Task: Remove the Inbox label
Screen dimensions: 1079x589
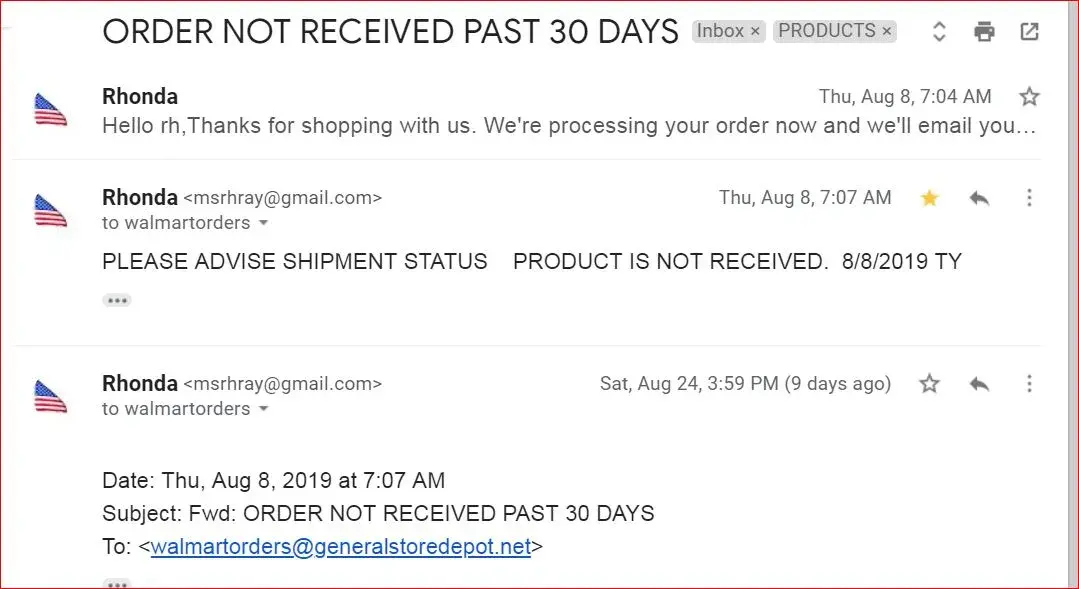Action: [755, 32]
